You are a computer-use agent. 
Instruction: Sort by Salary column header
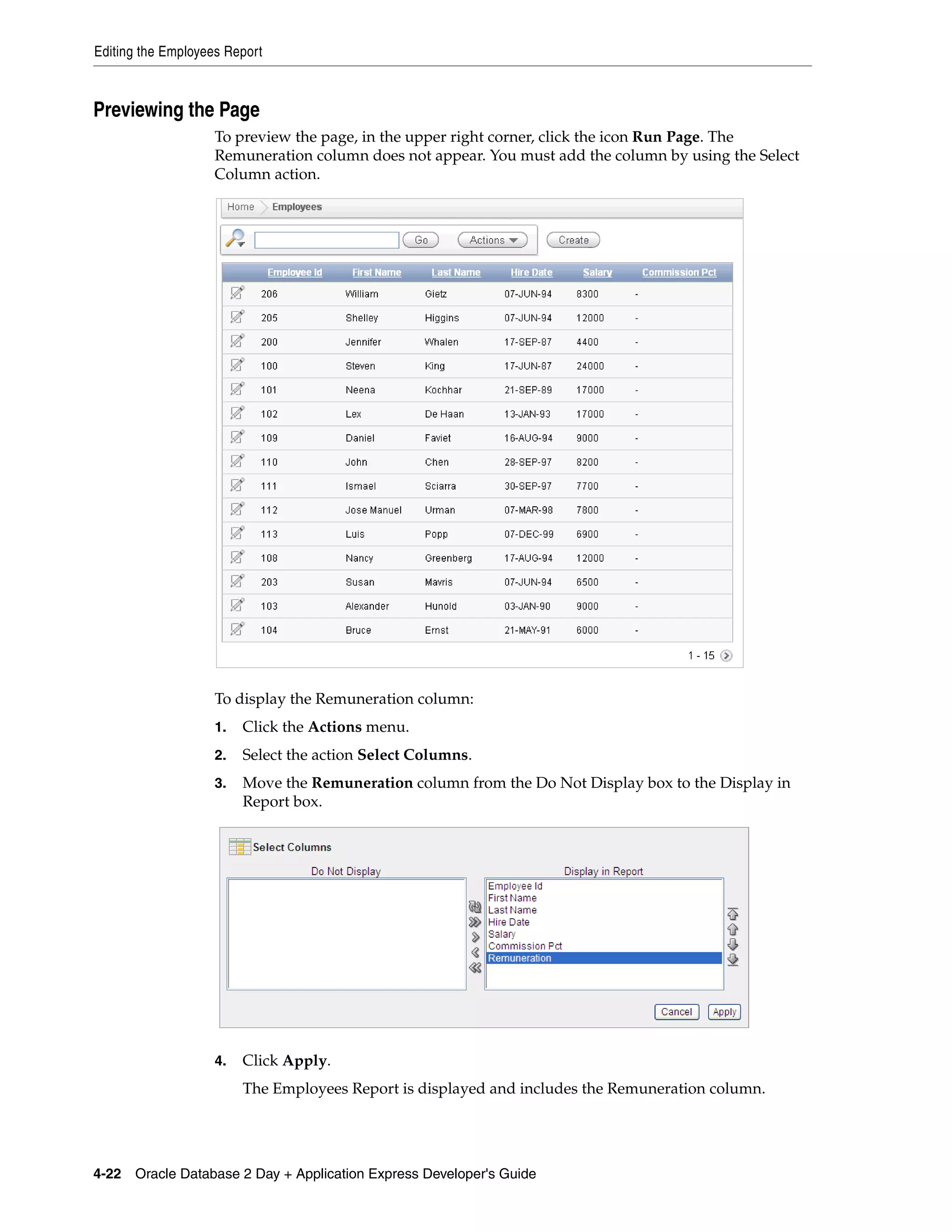[597, 272]
